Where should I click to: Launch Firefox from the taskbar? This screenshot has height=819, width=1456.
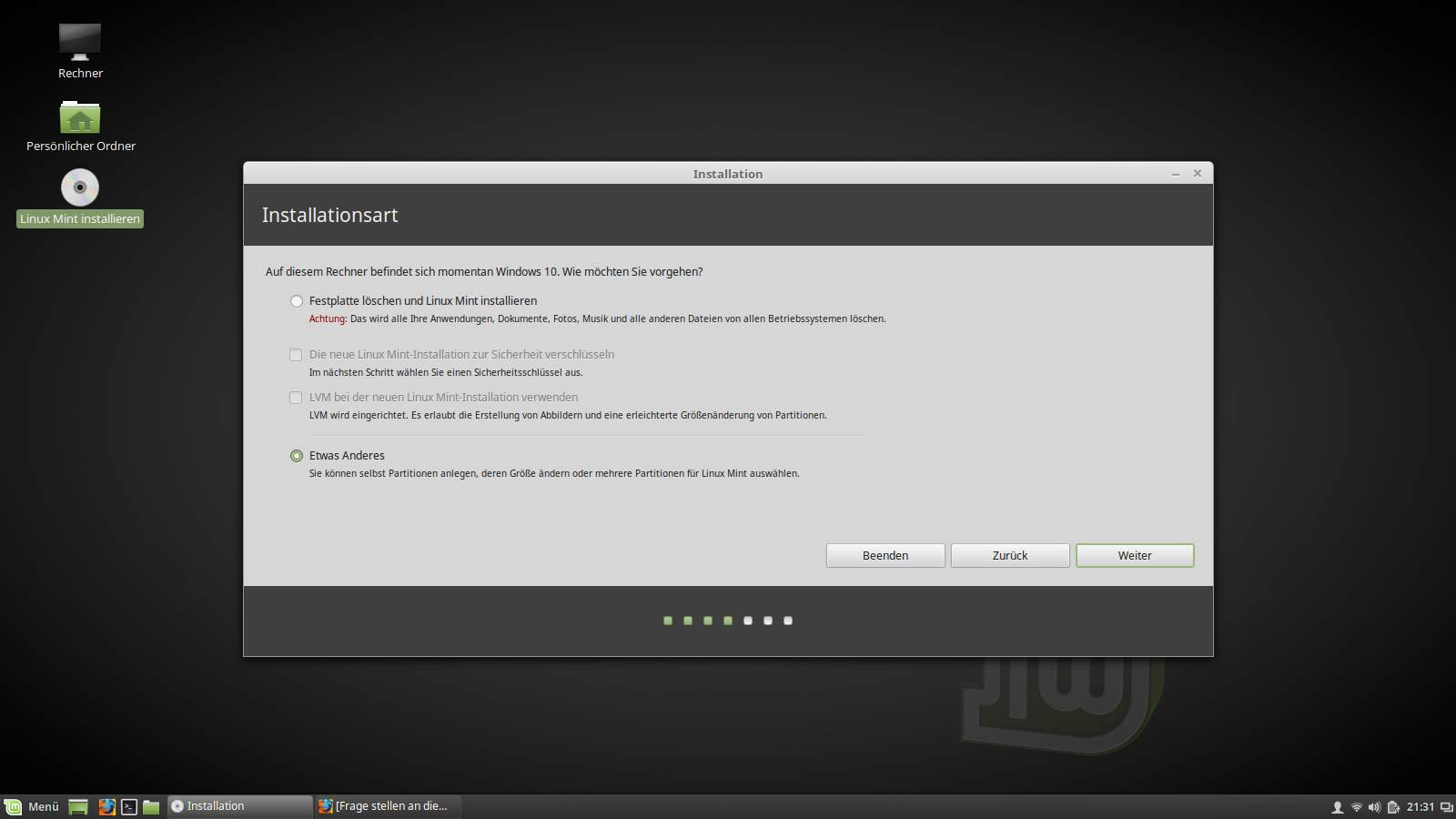[x=106, y=806]
